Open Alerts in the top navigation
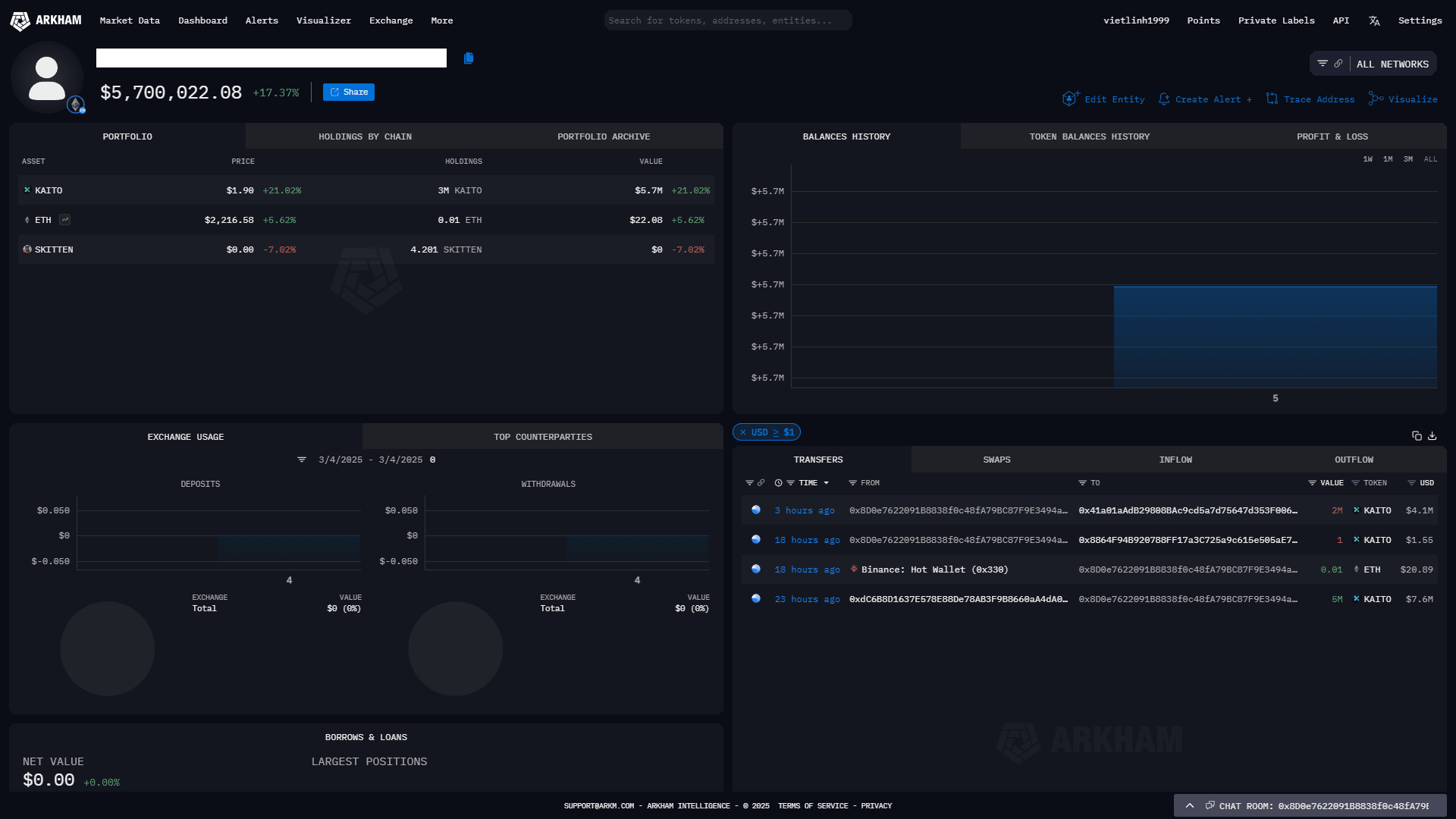1456x819 pixels. pos(262,20)
